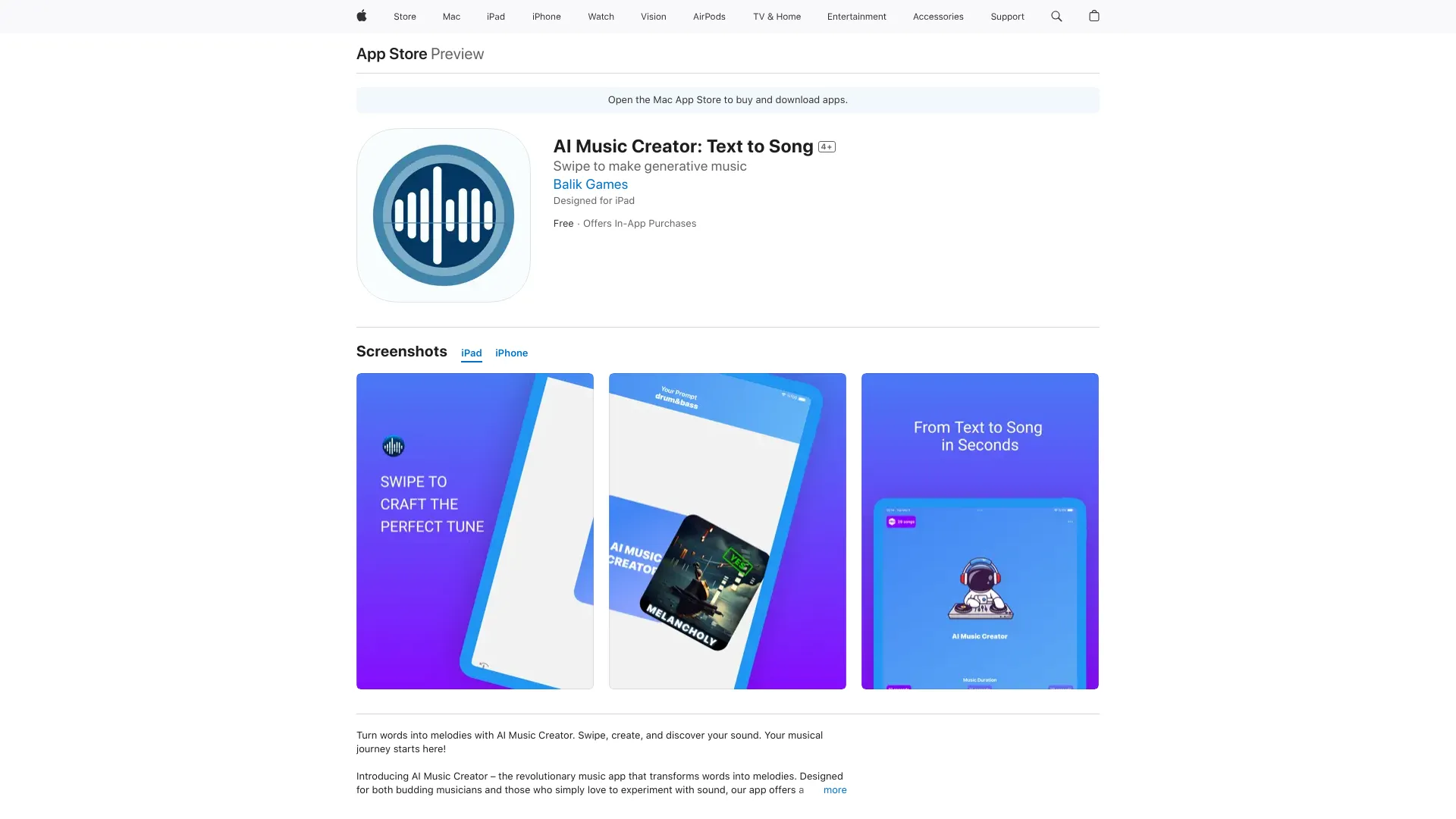Click the Balik Games developer link
The image size is (1456, 819).
point(590,184)
